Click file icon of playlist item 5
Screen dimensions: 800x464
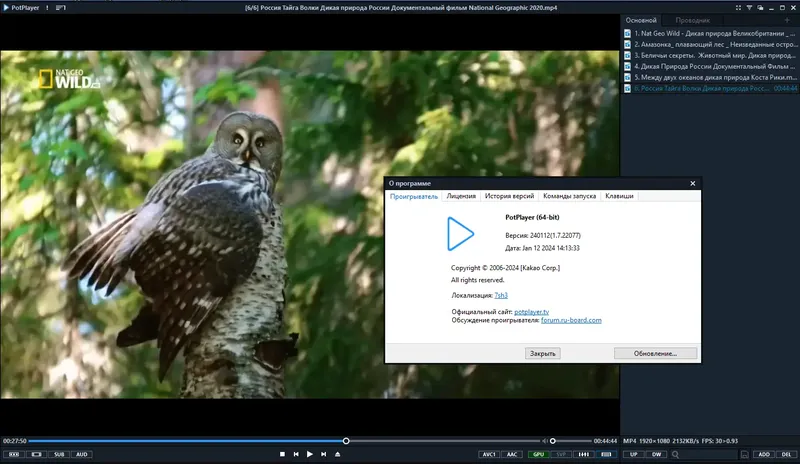tap(628, 77)
